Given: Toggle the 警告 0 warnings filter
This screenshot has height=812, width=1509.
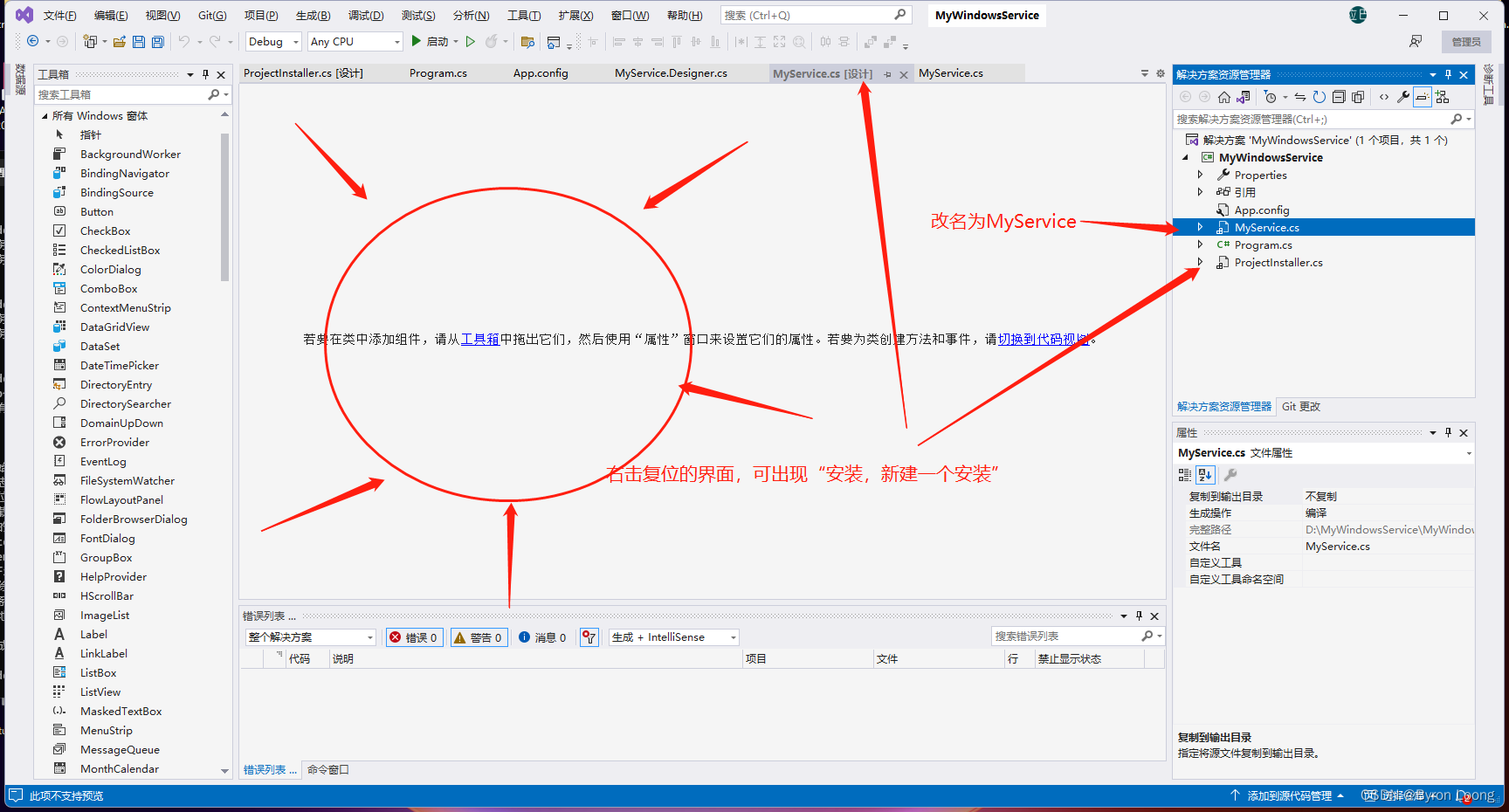Looking at the screenshot, I should coord(479,637).
